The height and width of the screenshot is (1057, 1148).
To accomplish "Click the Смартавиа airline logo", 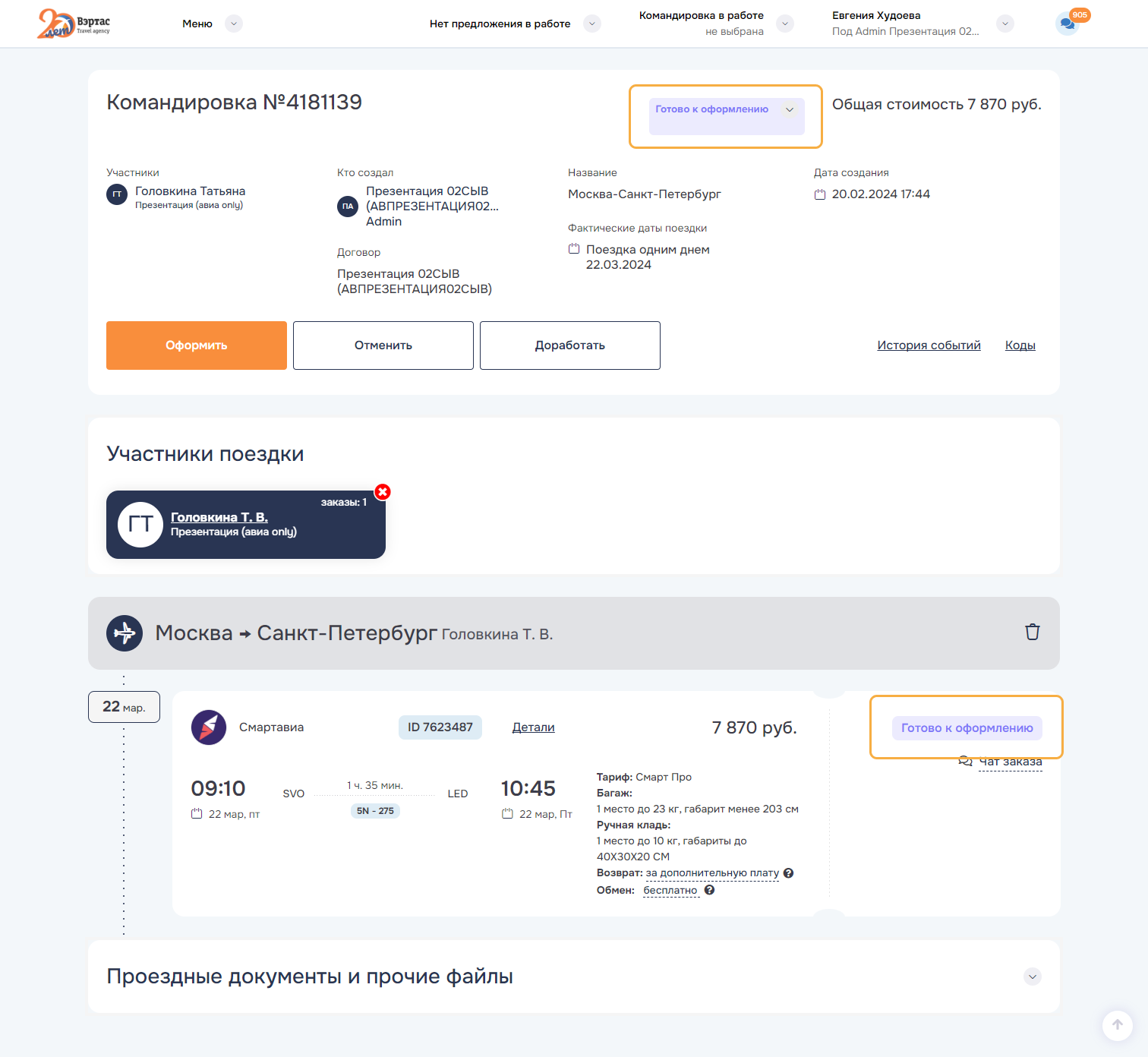I will [x=209, y=727].
